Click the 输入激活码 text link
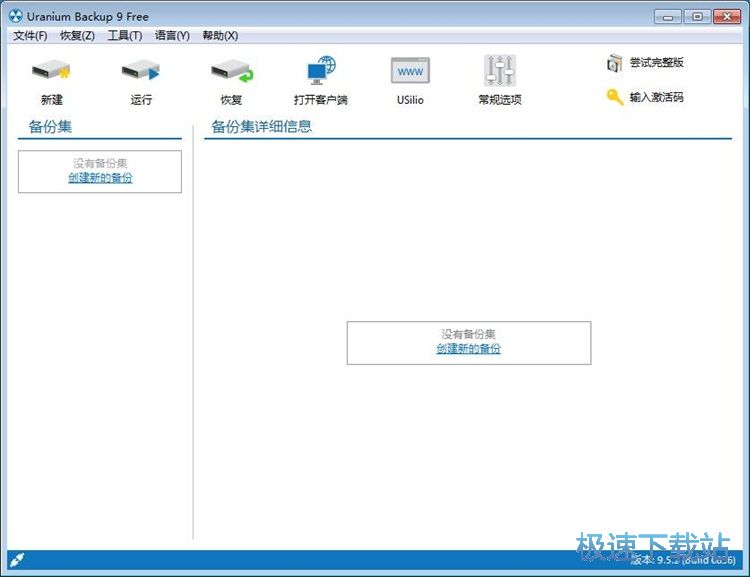This screenshot has height=577, width=750. (656, 97)
